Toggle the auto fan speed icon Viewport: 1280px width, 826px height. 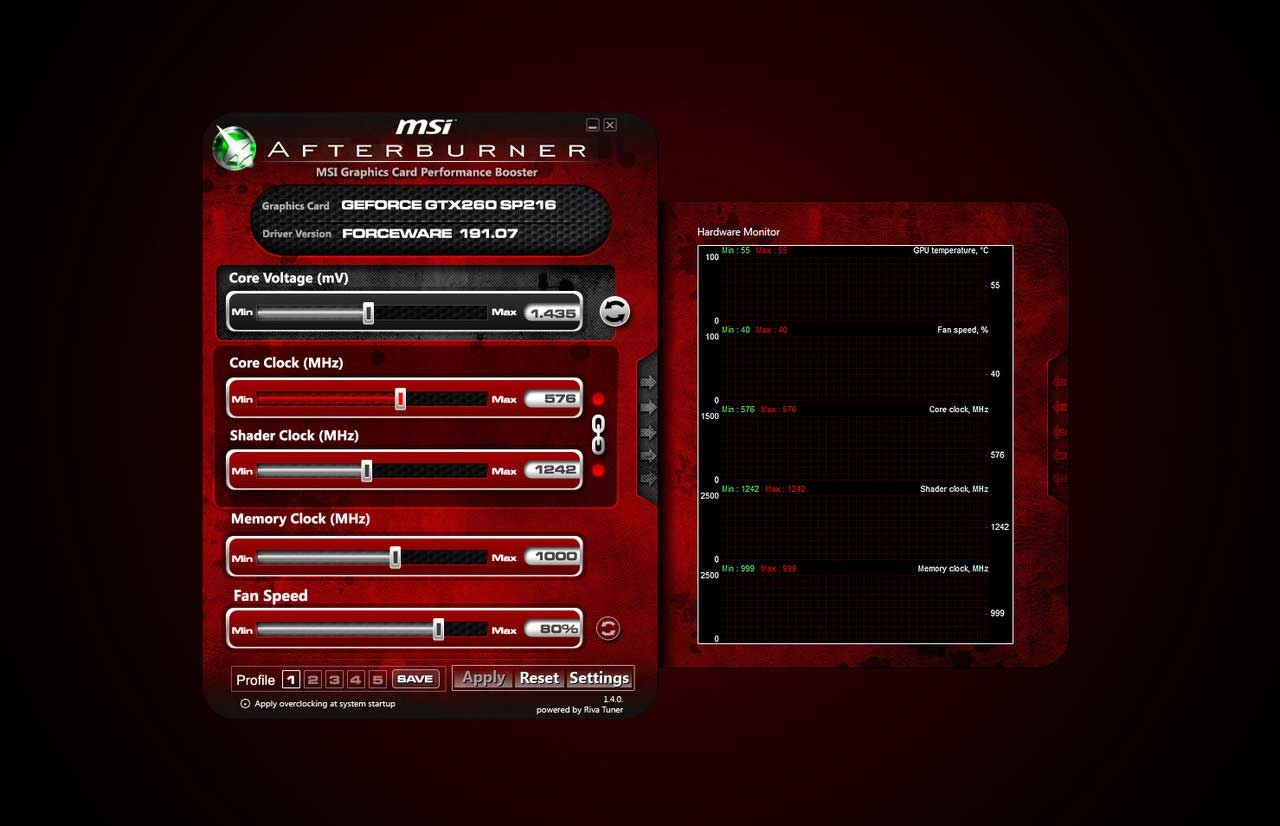608,628
